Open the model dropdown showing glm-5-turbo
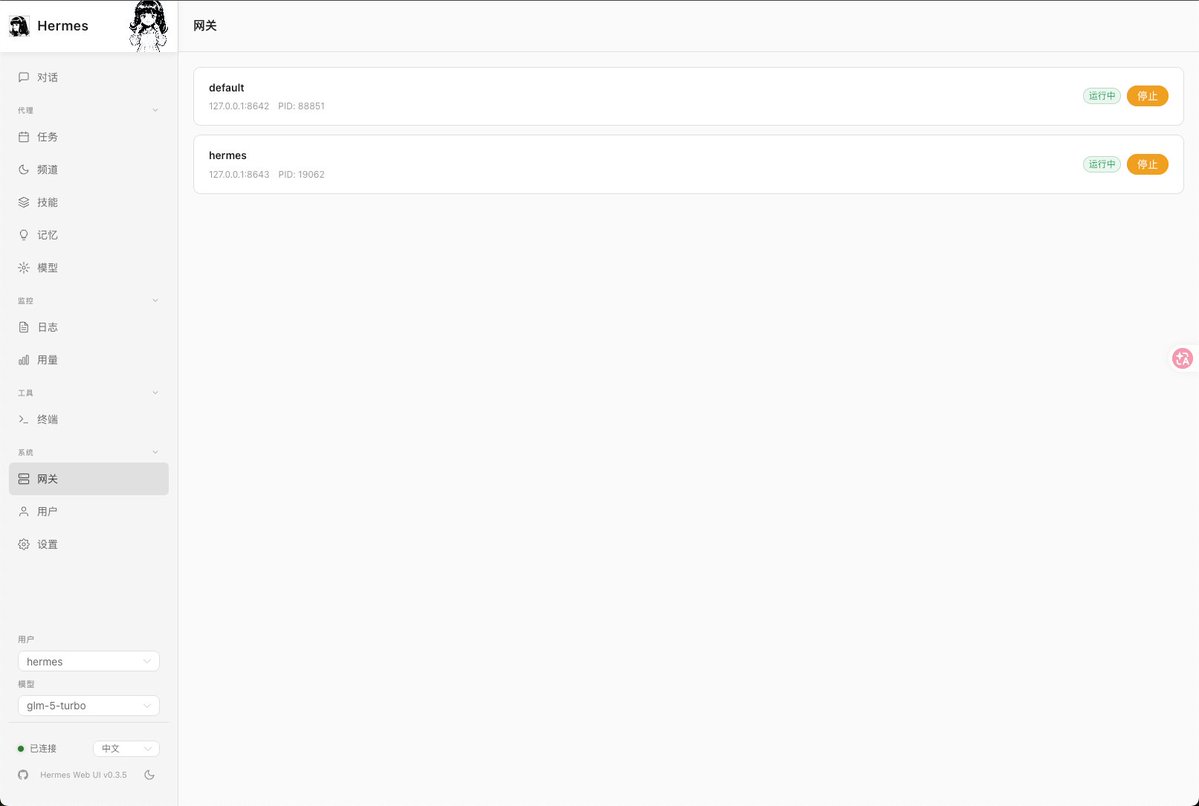1199x806 pixels. coord(89,705)
